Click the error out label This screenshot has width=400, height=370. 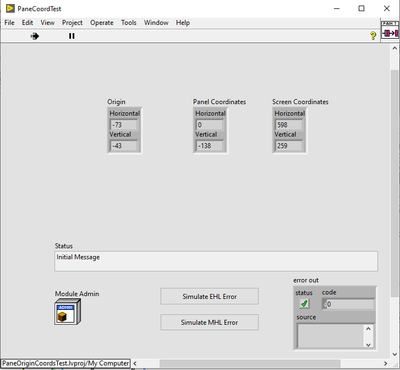306,280
